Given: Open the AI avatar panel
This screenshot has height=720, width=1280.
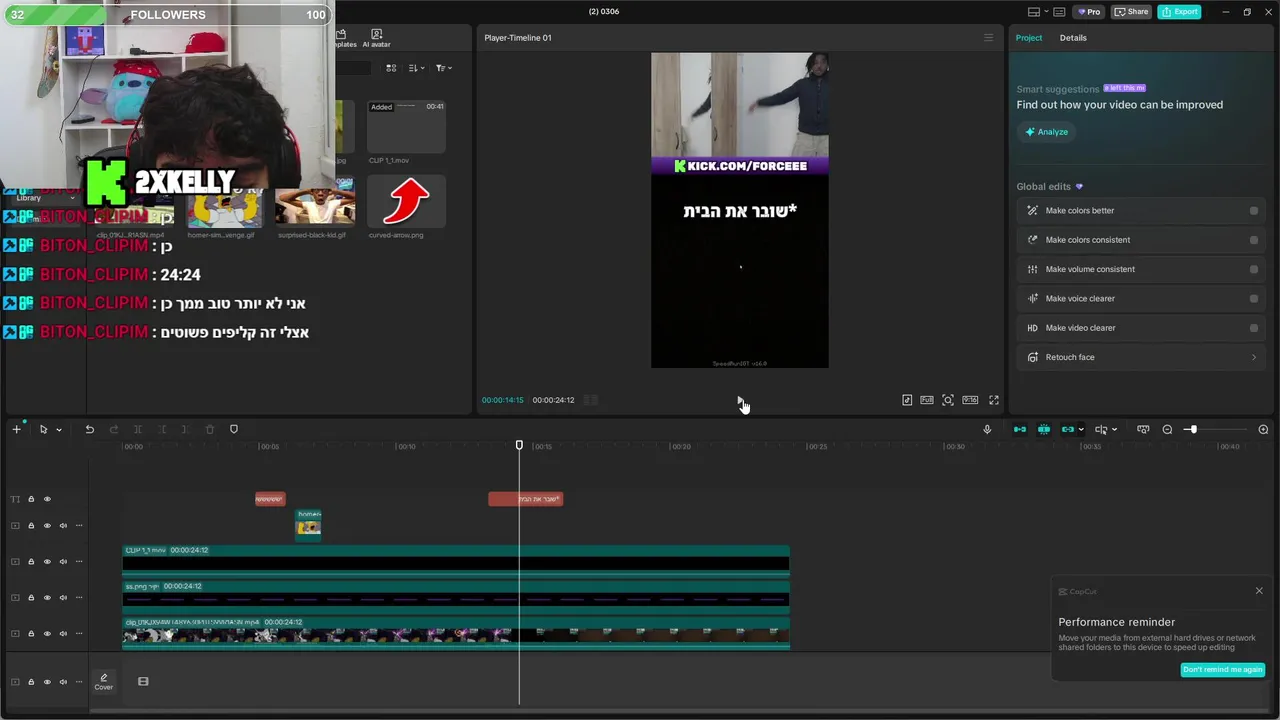Looking at the screenshot, I should (x=376, y=39).
